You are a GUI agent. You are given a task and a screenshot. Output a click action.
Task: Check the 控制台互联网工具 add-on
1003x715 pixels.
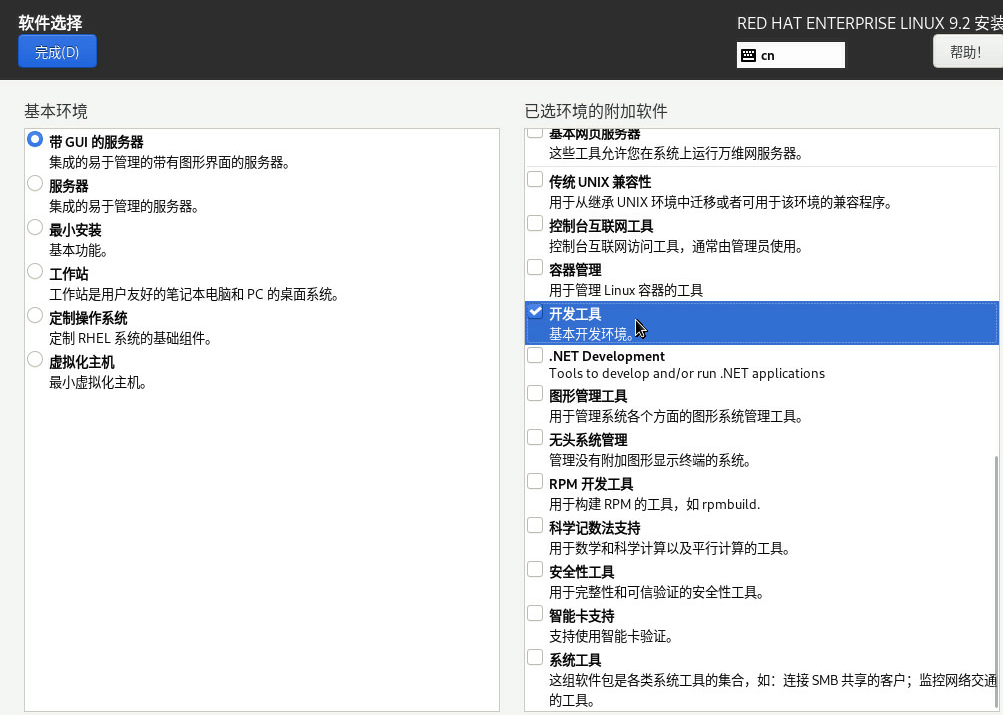point(535,224)
